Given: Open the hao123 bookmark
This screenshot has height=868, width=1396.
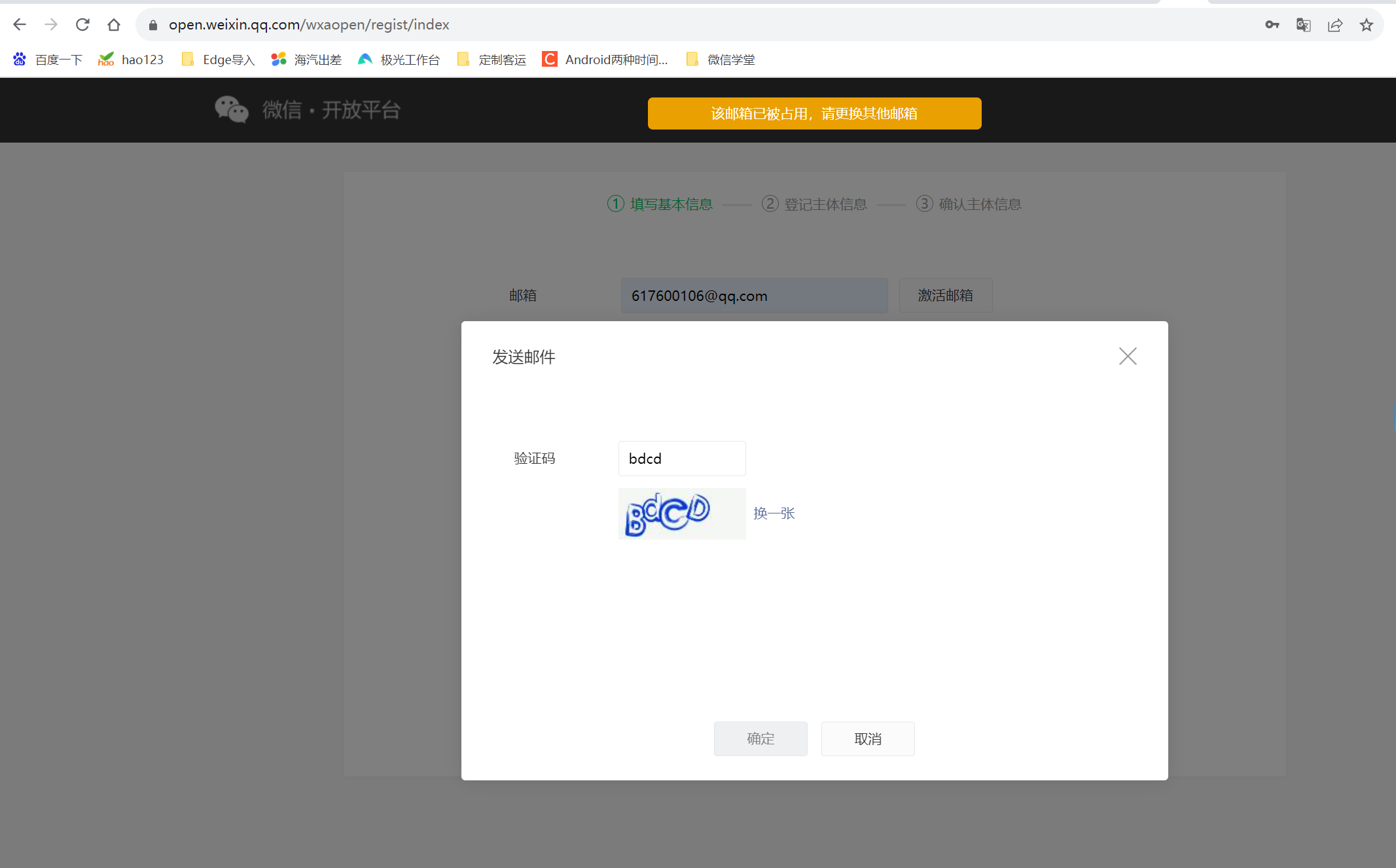Looking at the screenshot, I should pos(131,60).
